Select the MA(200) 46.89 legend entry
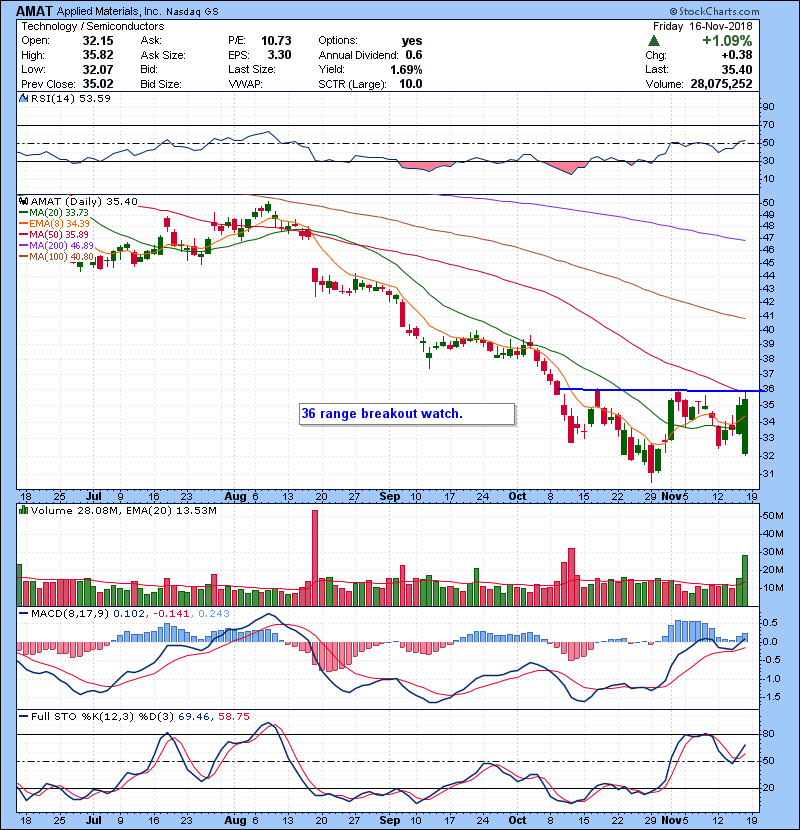This screenshot has height=830, width=800. tap(57, 246)
